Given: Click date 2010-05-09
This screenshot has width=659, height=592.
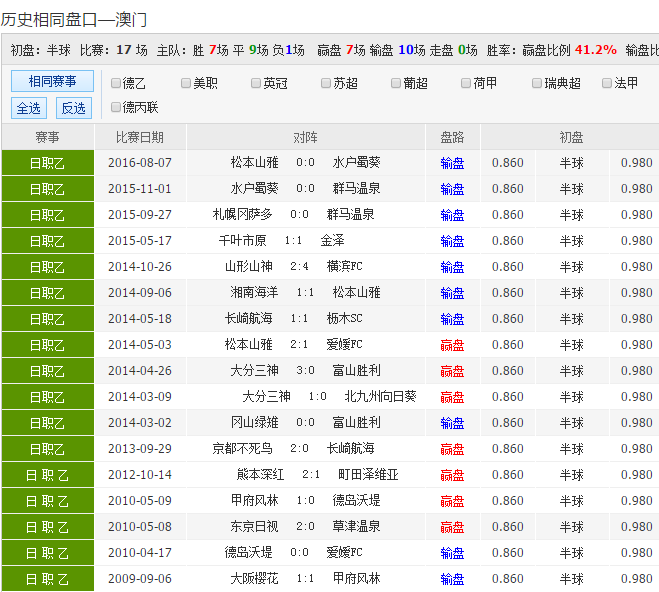Looking at the screenshot, I should (140, 501).
